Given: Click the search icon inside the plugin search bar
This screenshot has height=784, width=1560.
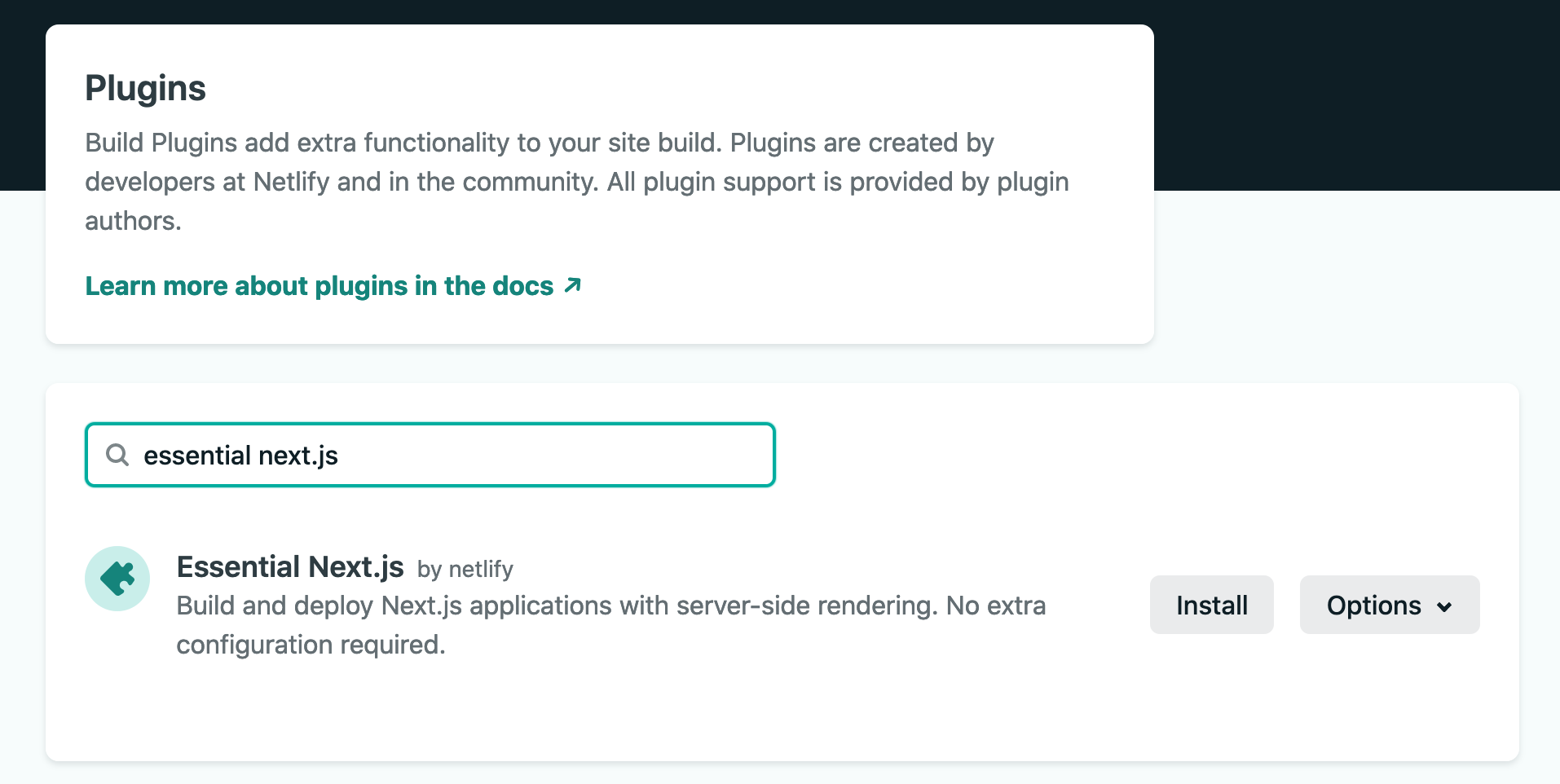Looking at the screenshot, I should [117, 455].
